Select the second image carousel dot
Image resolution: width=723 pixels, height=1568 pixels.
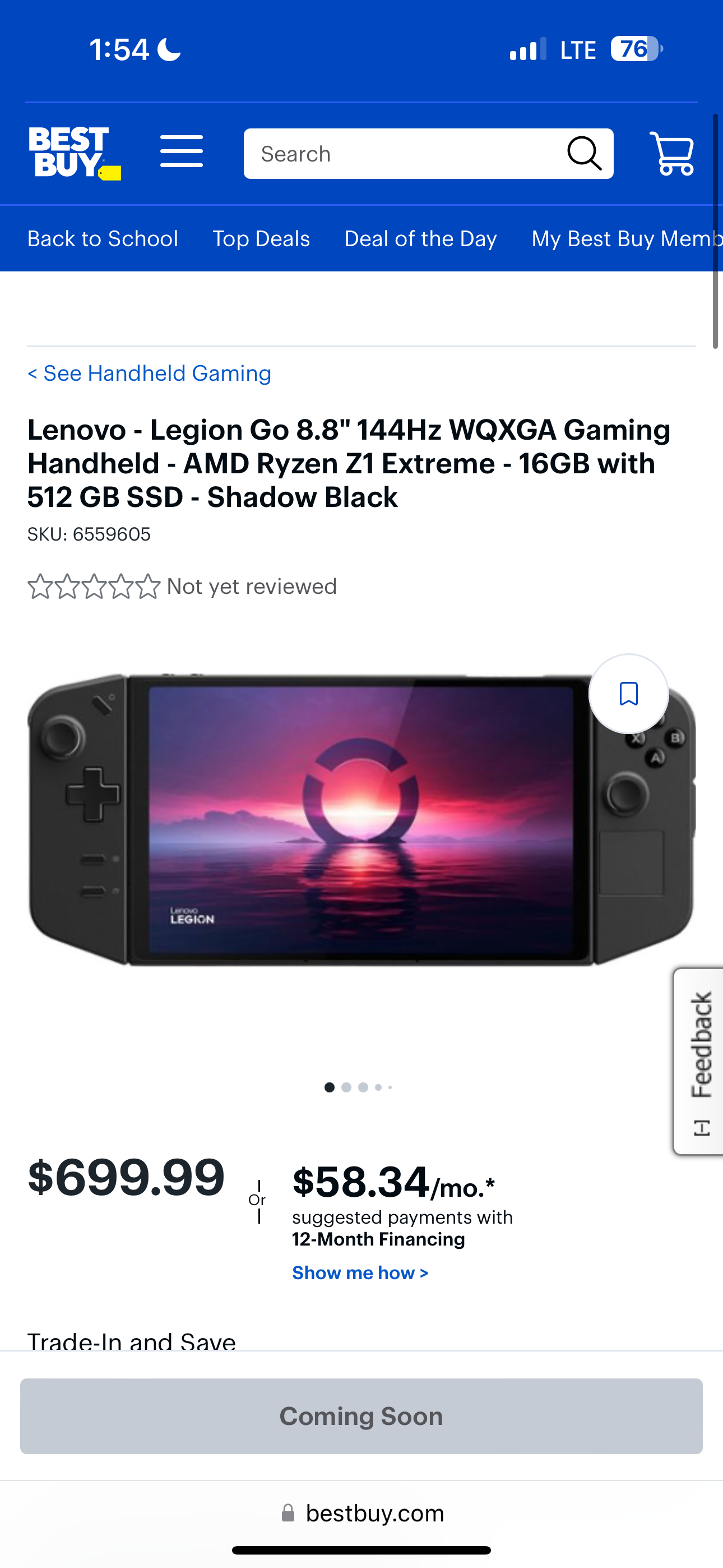(x=346, y=1087)
